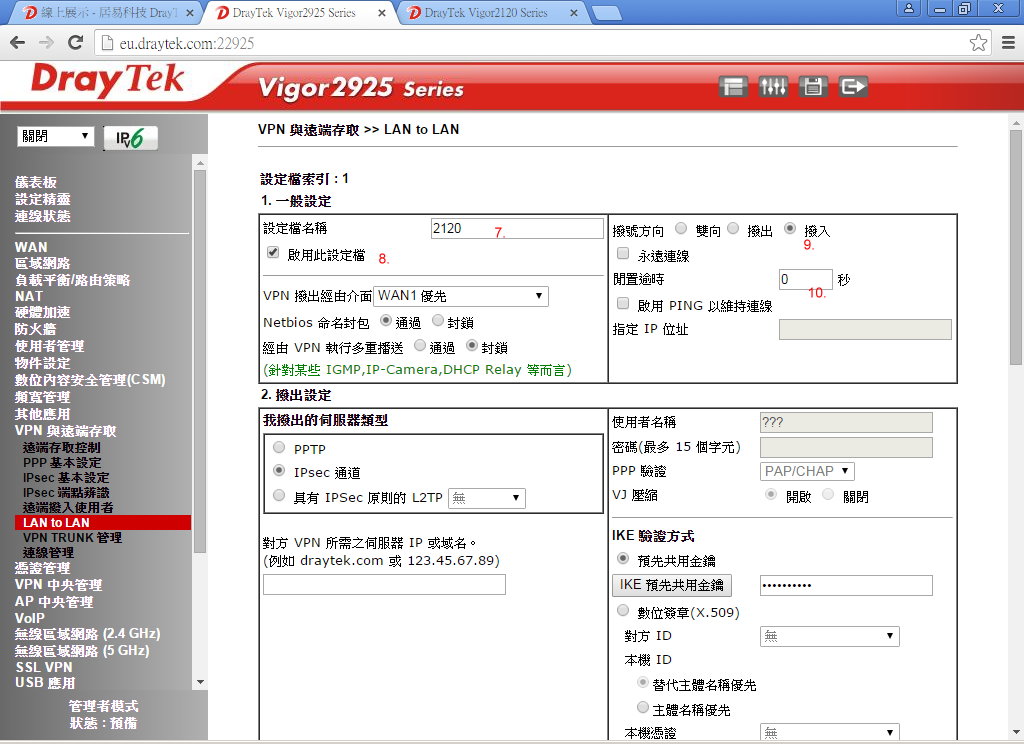This screenshot has width=1024, height=744.
Task: Close the DrayTek Vigor2925 Series tab
Action: click(x=382, y=13)
